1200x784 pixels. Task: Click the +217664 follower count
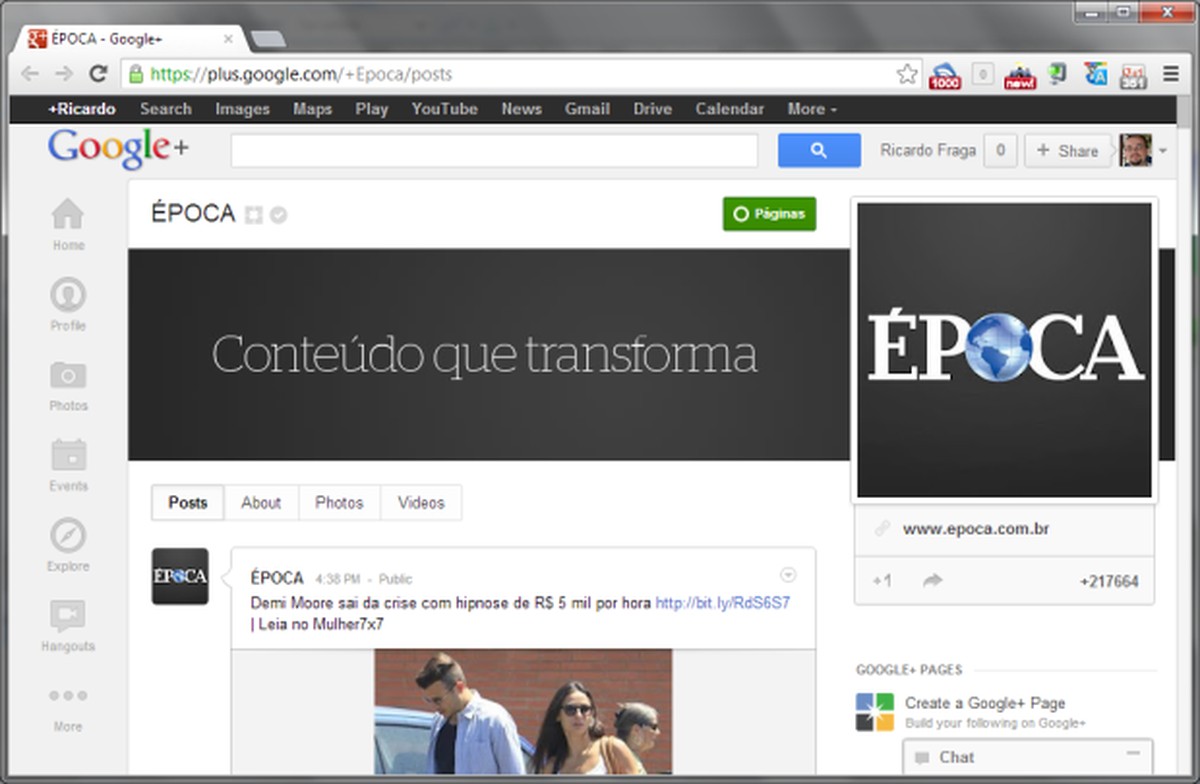point(1109,582)
